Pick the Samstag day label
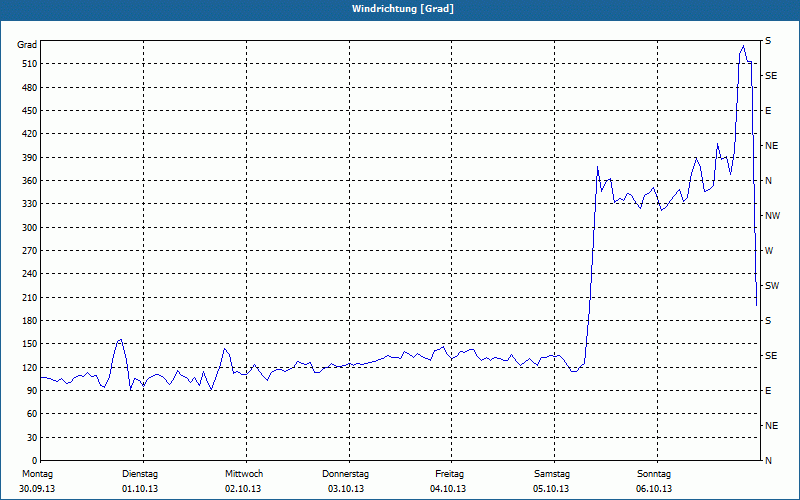800x500 pixels. [552, 474]
